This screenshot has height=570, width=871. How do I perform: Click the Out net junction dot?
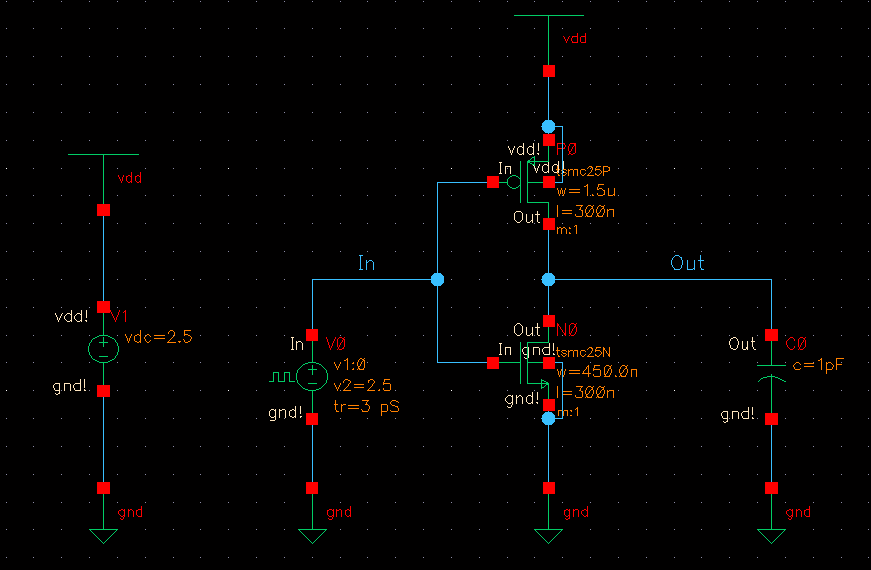click(548, 279)
